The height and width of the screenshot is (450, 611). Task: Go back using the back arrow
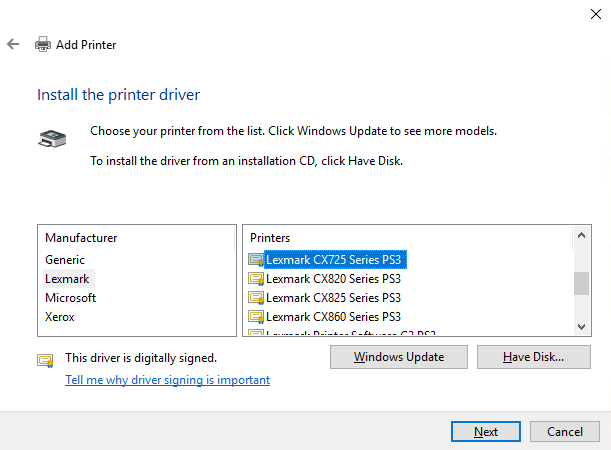coord(13,45)
